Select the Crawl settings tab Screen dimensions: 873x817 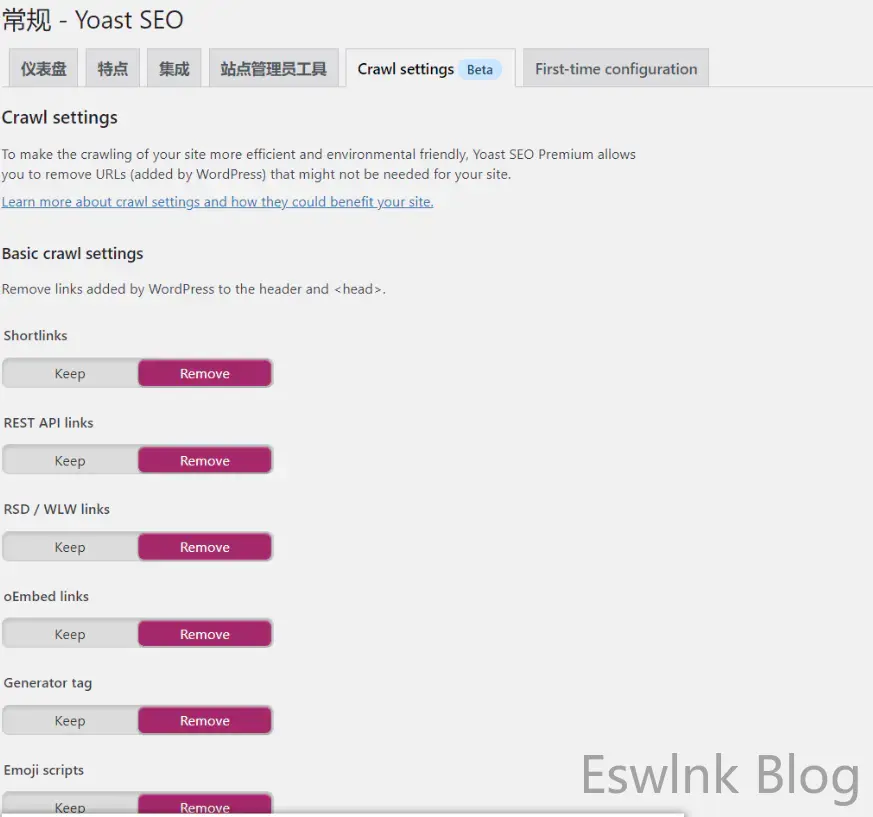(406, 69)
